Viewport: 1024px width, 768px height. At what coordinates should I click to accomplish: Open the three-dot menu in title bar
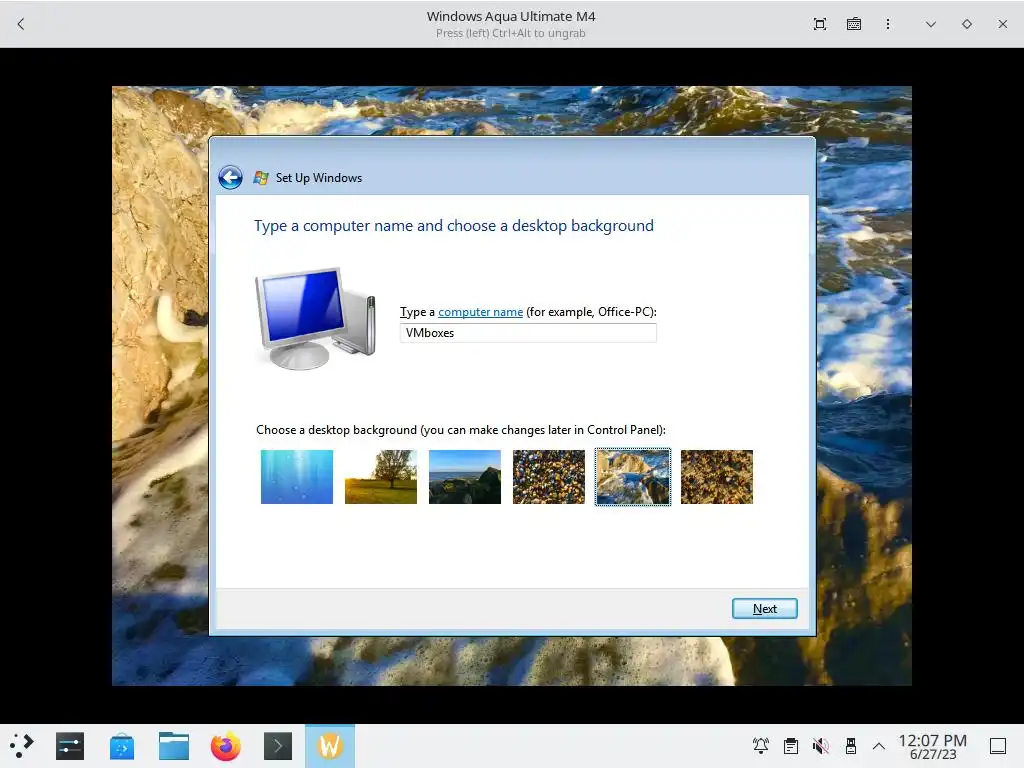tap(888, 24)
